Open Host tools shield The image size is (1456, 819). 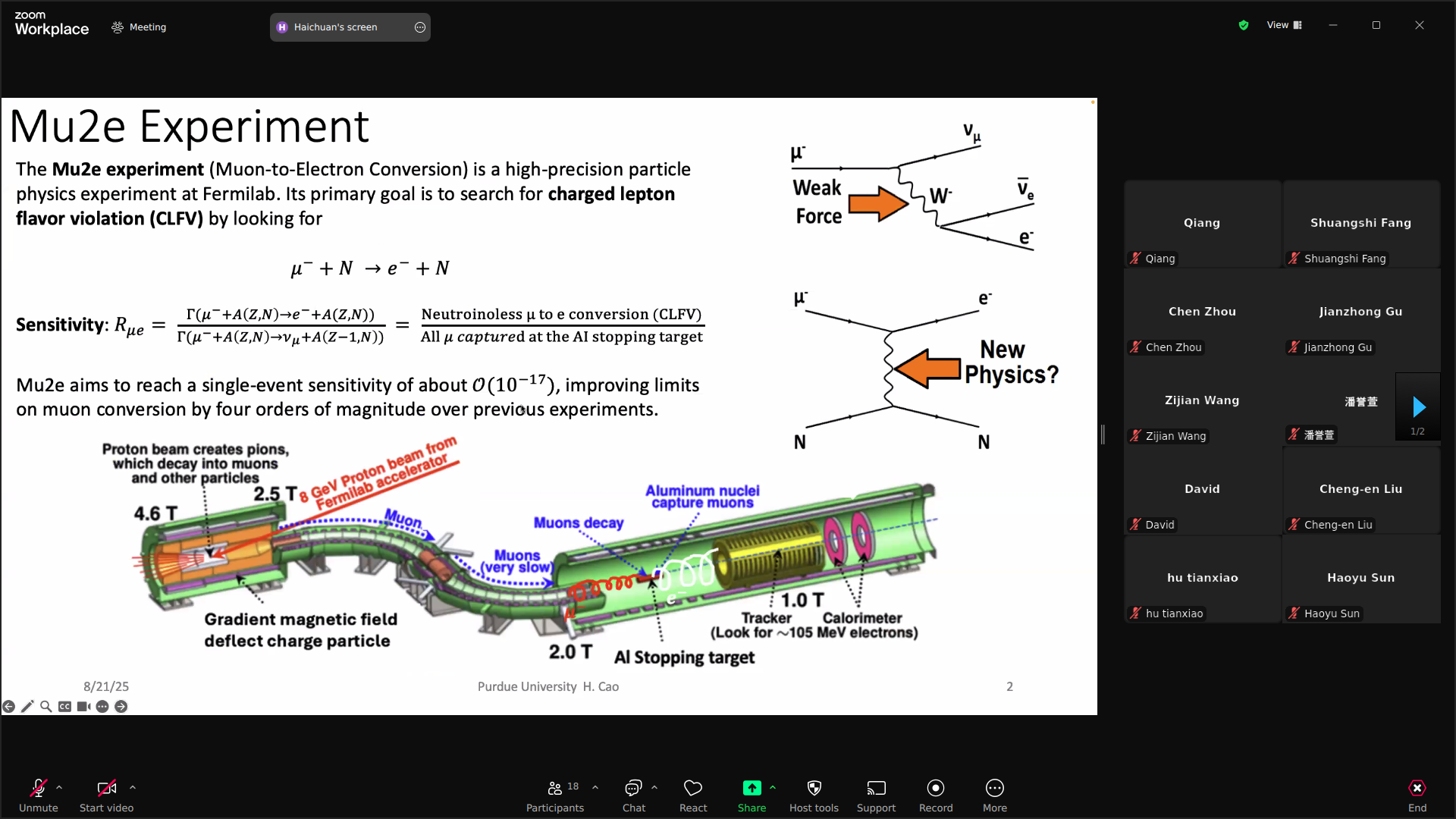click(x=814, y=795)
